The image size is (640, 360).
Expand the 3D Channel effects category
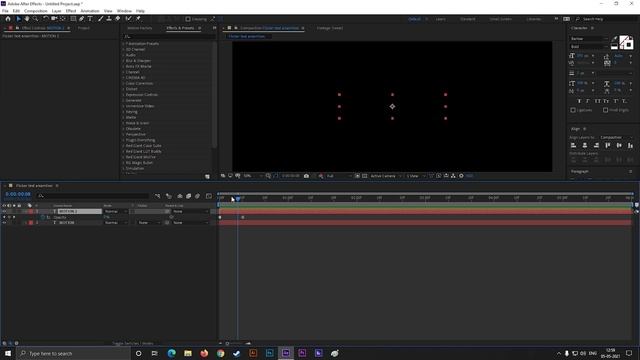[123, 49]
